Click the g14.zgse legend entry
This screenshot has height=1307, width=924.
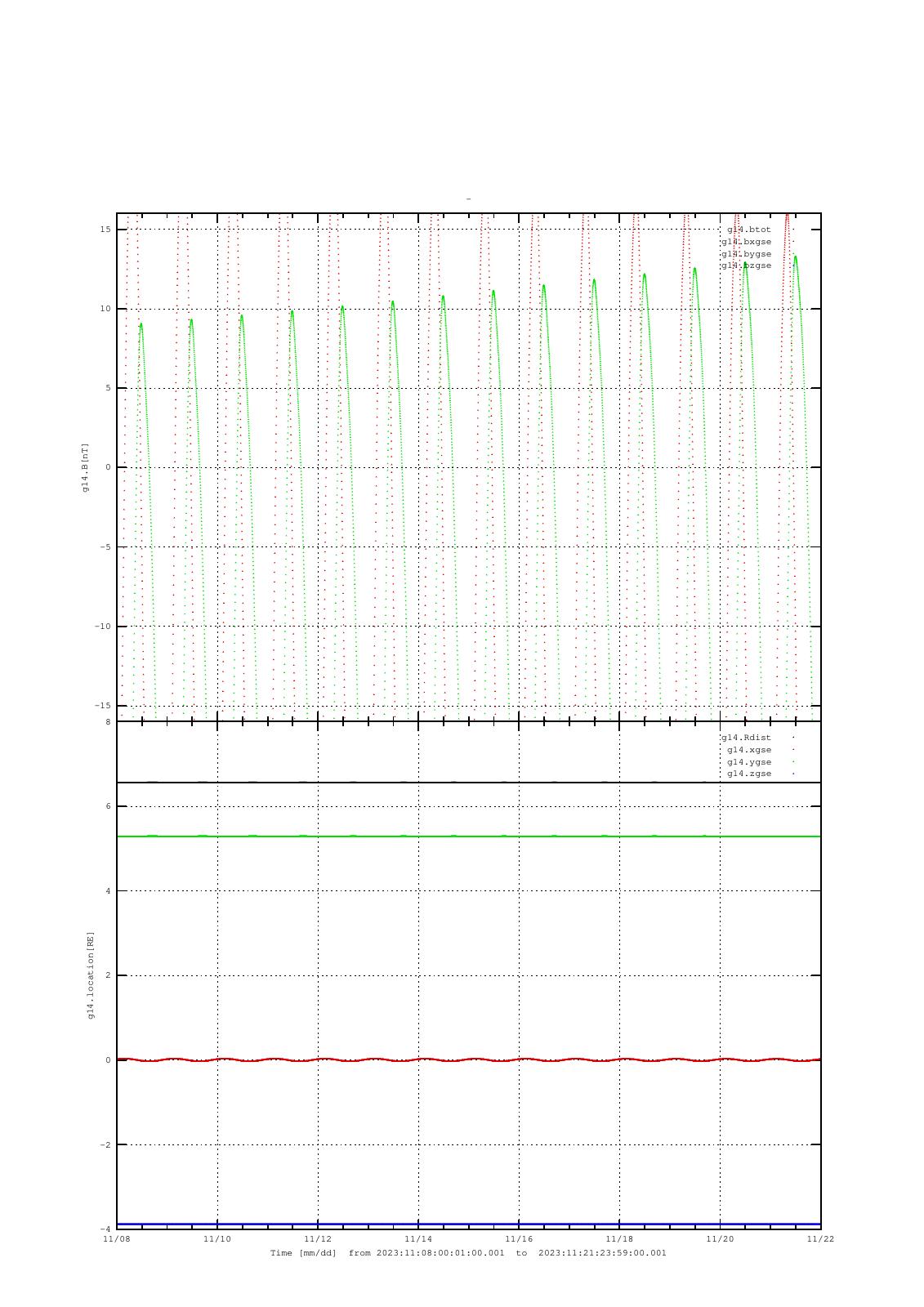748,774
